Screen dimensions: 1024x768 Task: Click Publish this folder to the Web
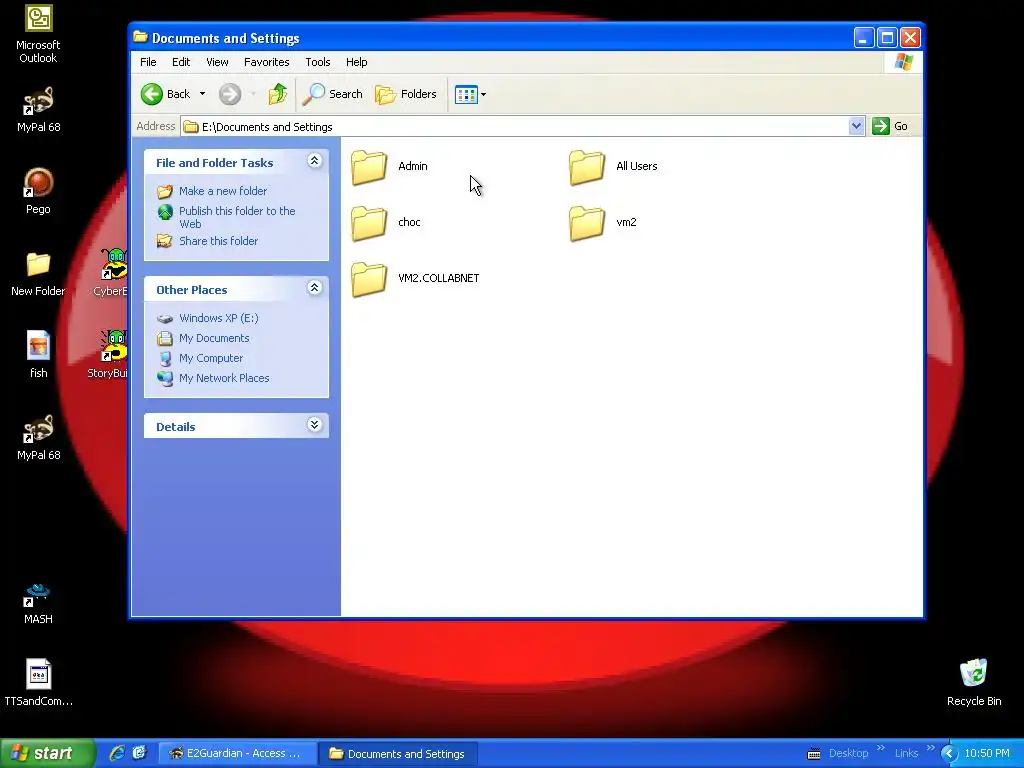(237, 217)
